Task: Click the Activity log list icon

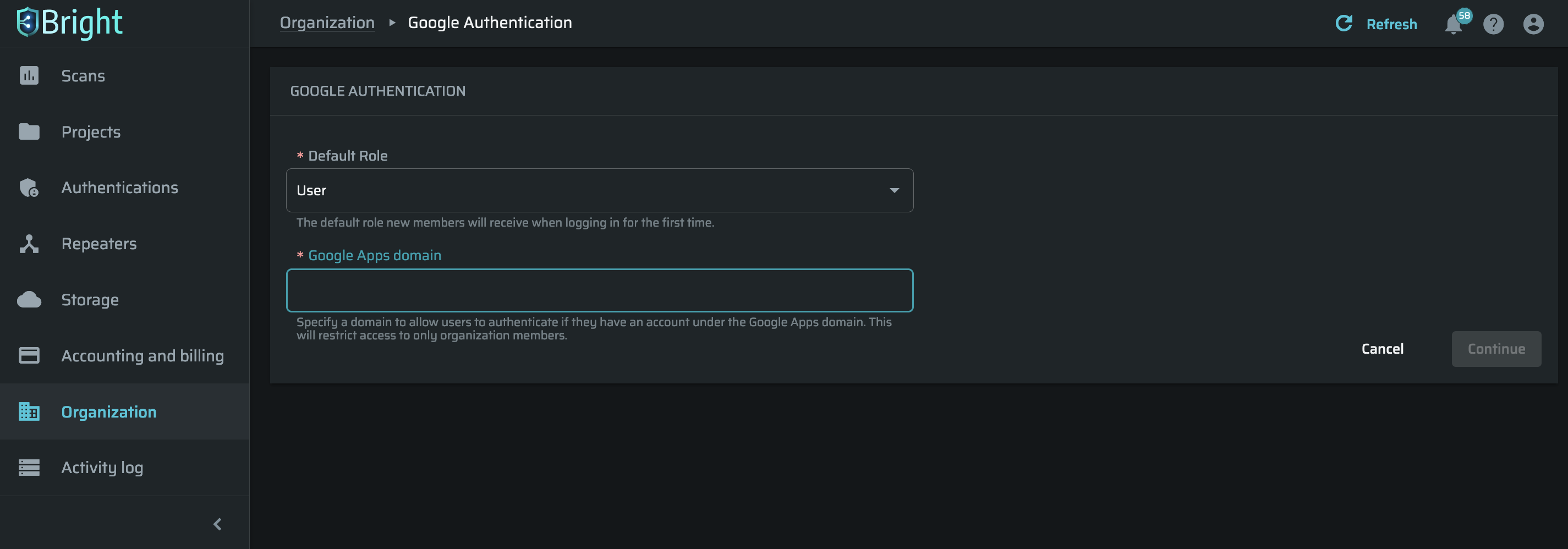Action: pos(29,468)
